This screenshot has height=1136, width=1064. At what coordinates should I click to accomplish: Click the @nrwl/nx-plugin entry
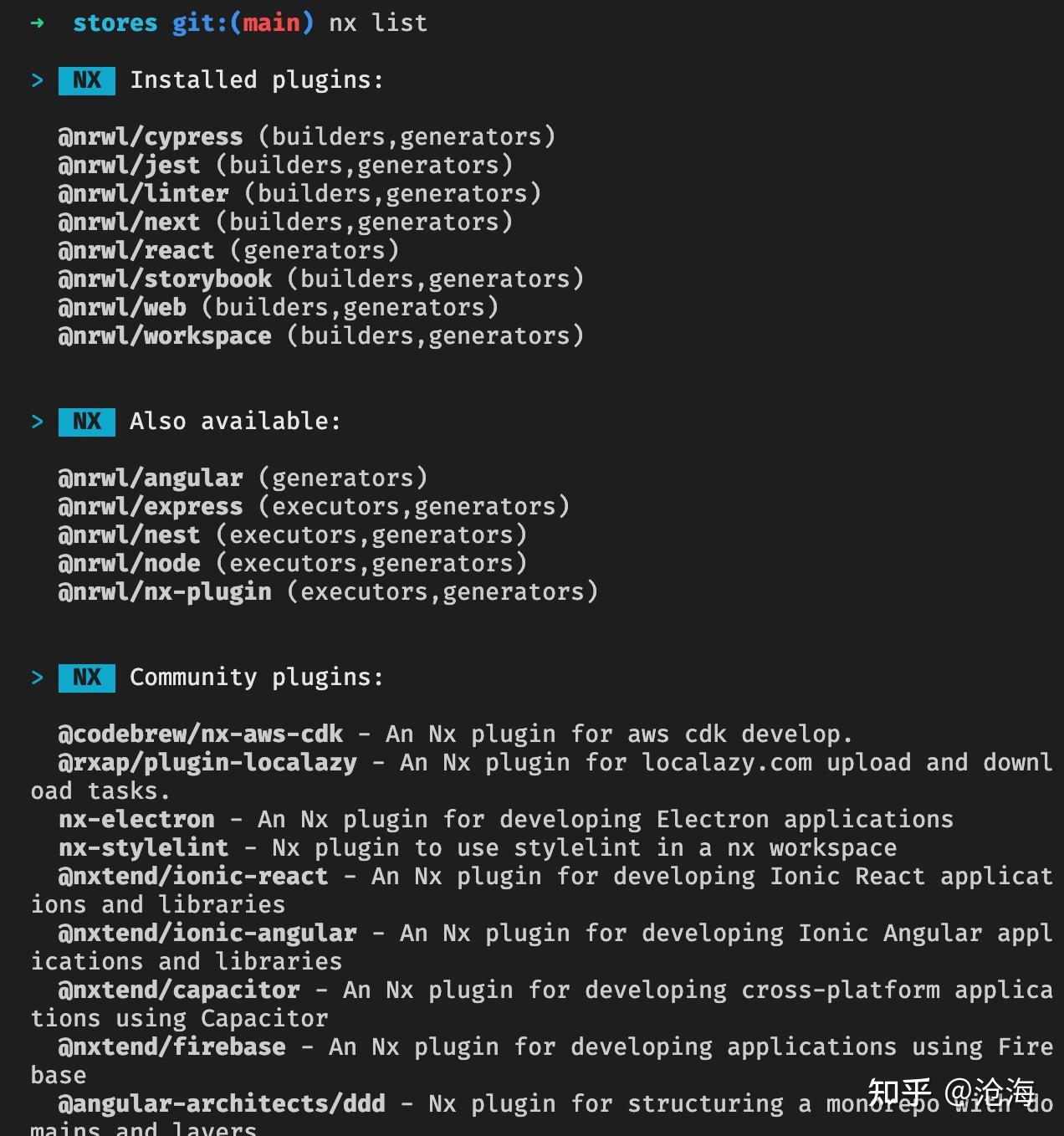(x=165, y=592)
